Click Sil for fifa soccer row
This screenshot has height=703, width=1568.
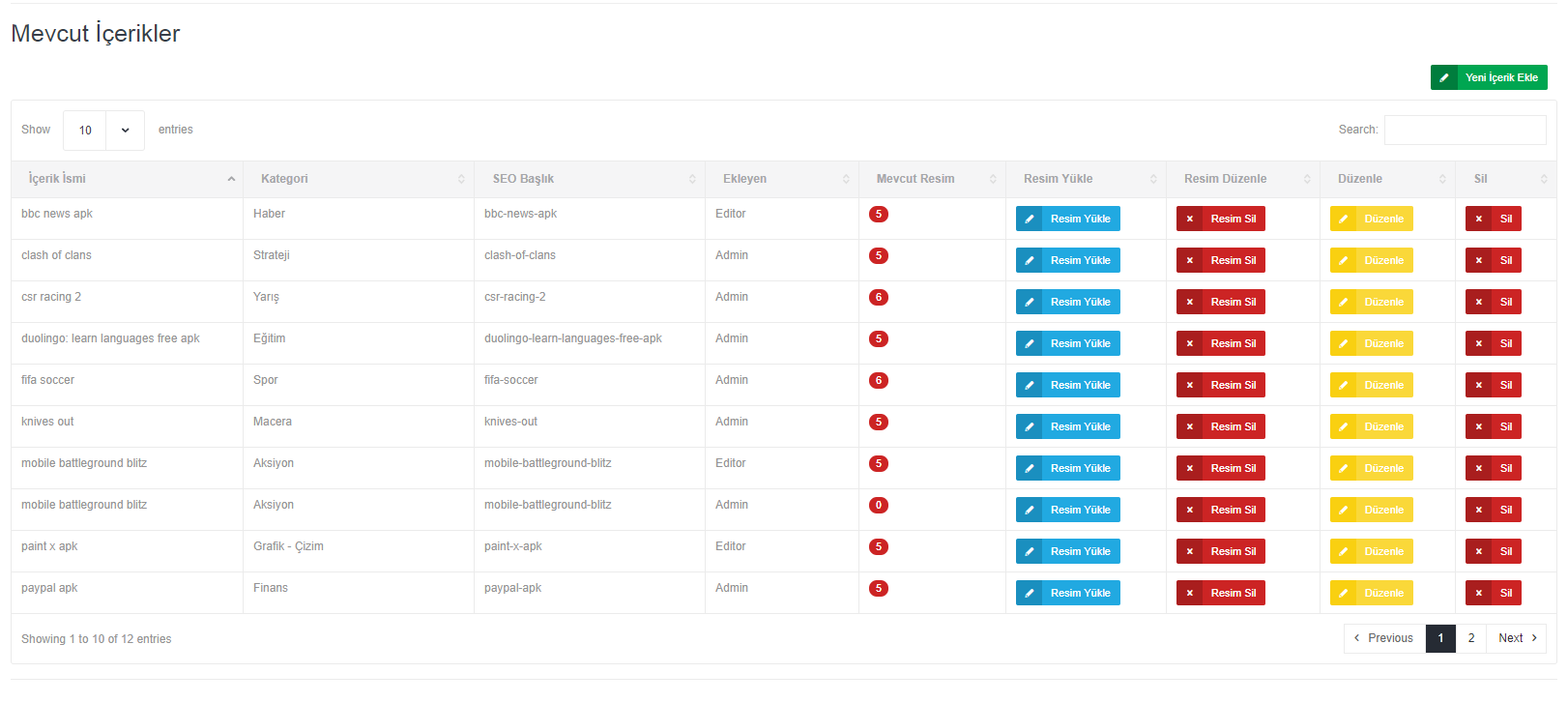click(x=1494, y=385)
